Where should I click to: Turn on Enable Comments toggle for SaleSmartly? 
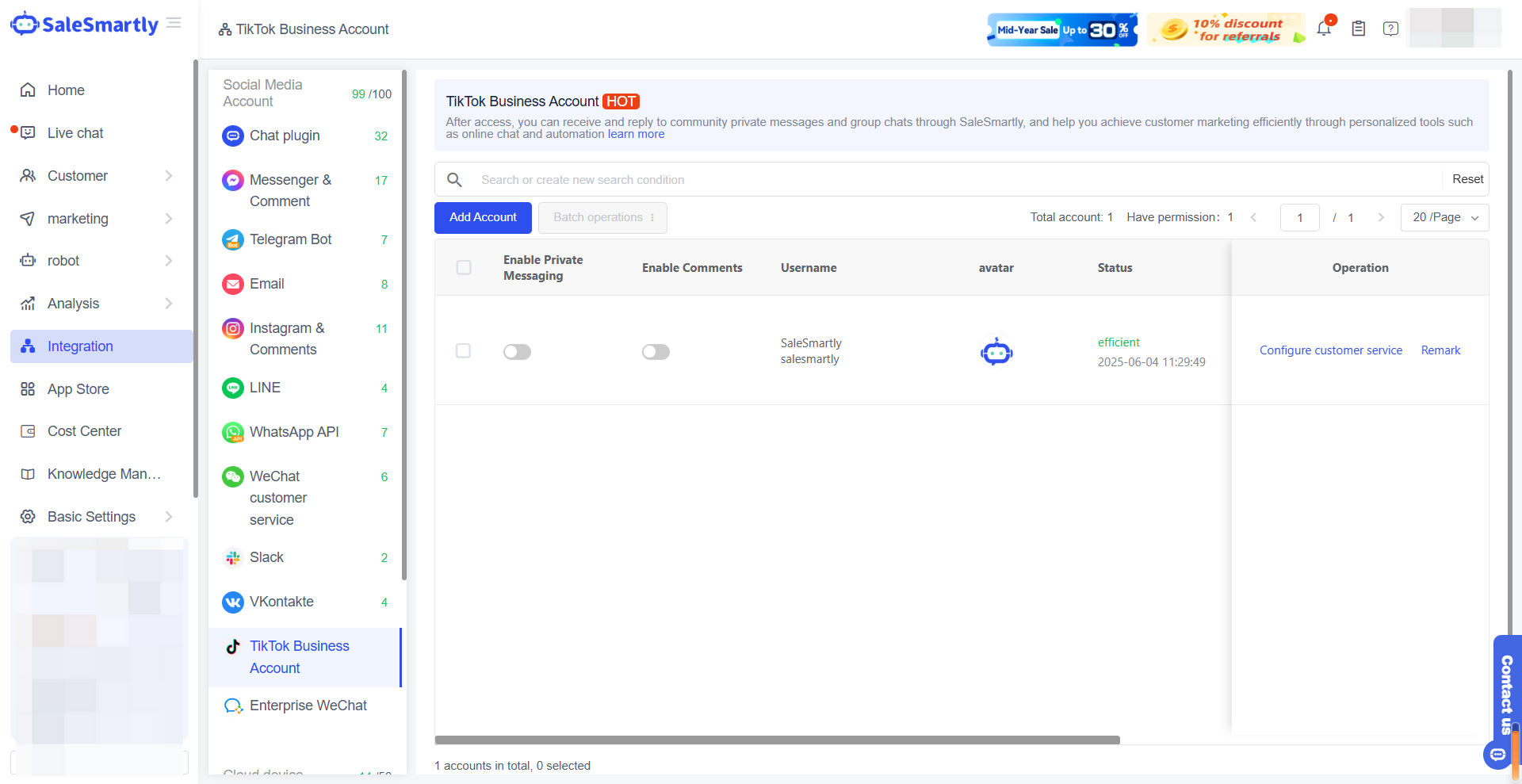point(656,351)
